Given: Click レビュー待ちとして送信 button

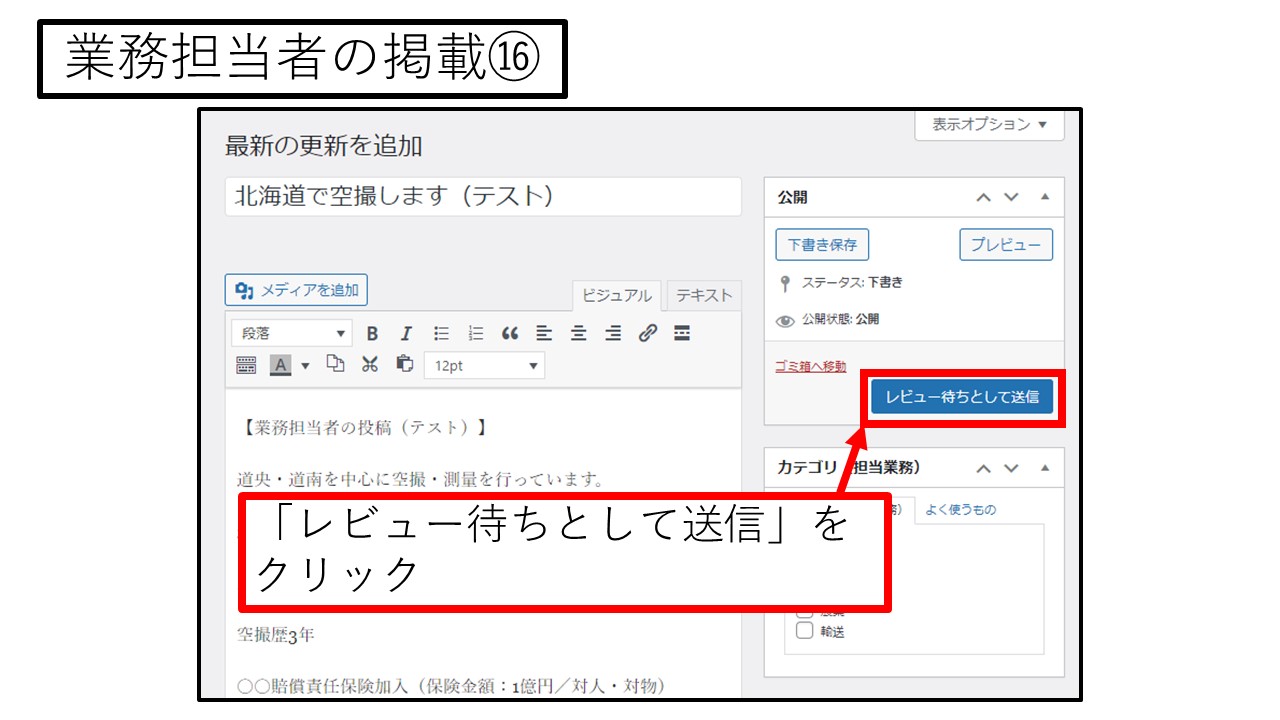Looking at the screenshot, I should 962,396.
